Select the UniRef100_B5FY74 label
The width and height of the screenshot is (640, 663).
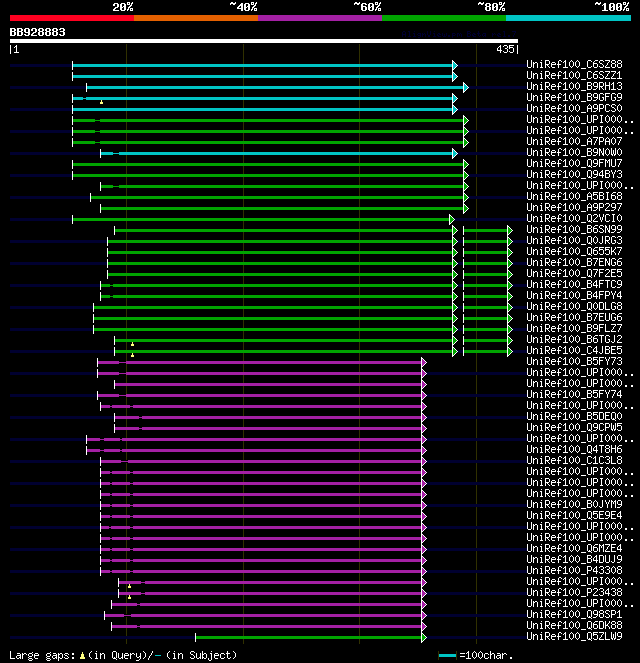click(574, 394)
